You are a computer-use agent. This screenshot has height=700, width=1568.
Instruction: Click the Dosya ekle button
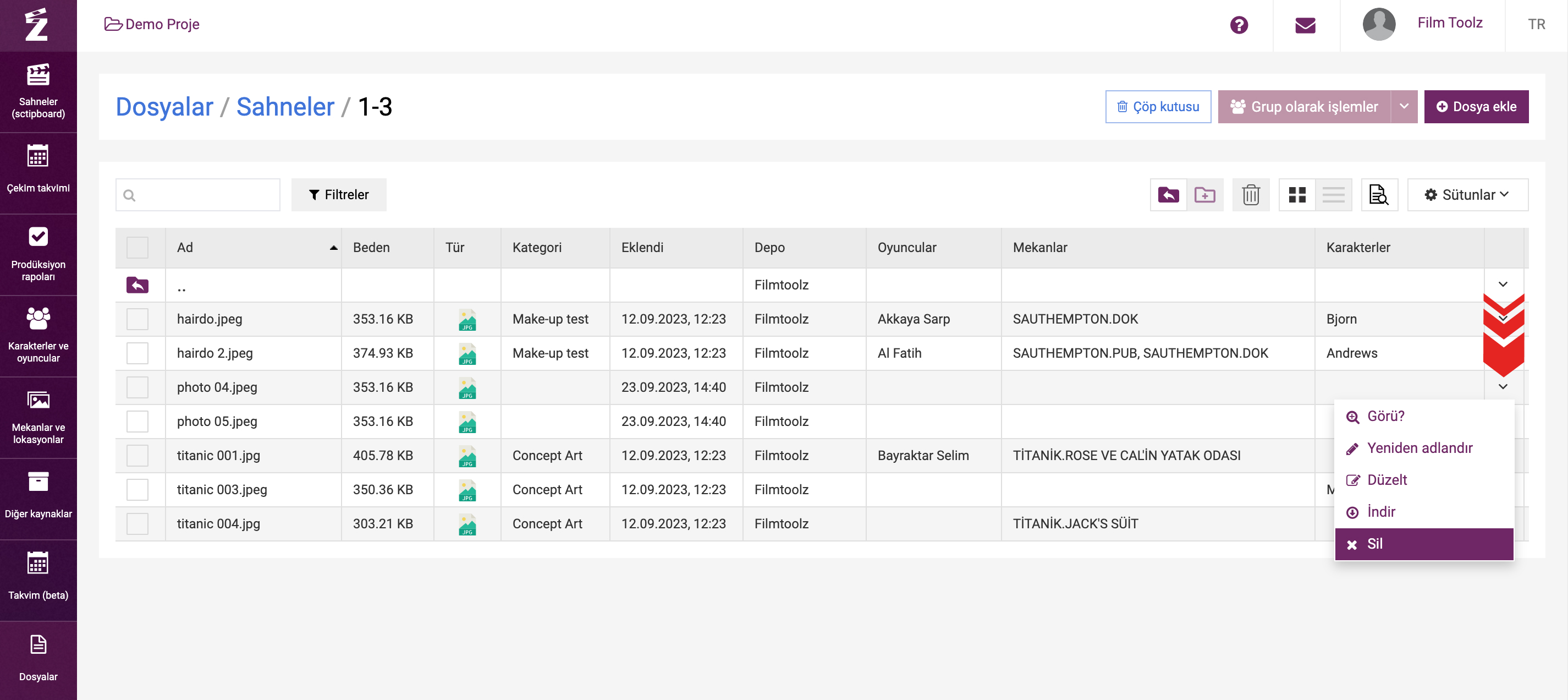click(1476, 107)
